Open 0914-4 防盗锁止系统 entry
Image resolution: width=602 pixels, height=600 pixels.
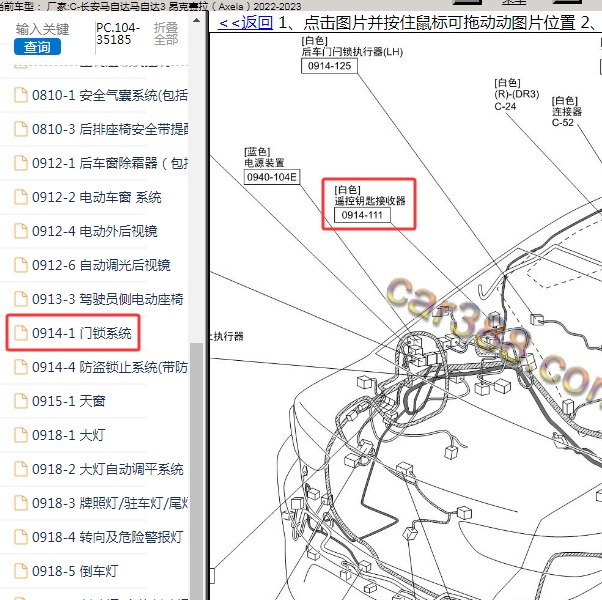tap(110, 367)
